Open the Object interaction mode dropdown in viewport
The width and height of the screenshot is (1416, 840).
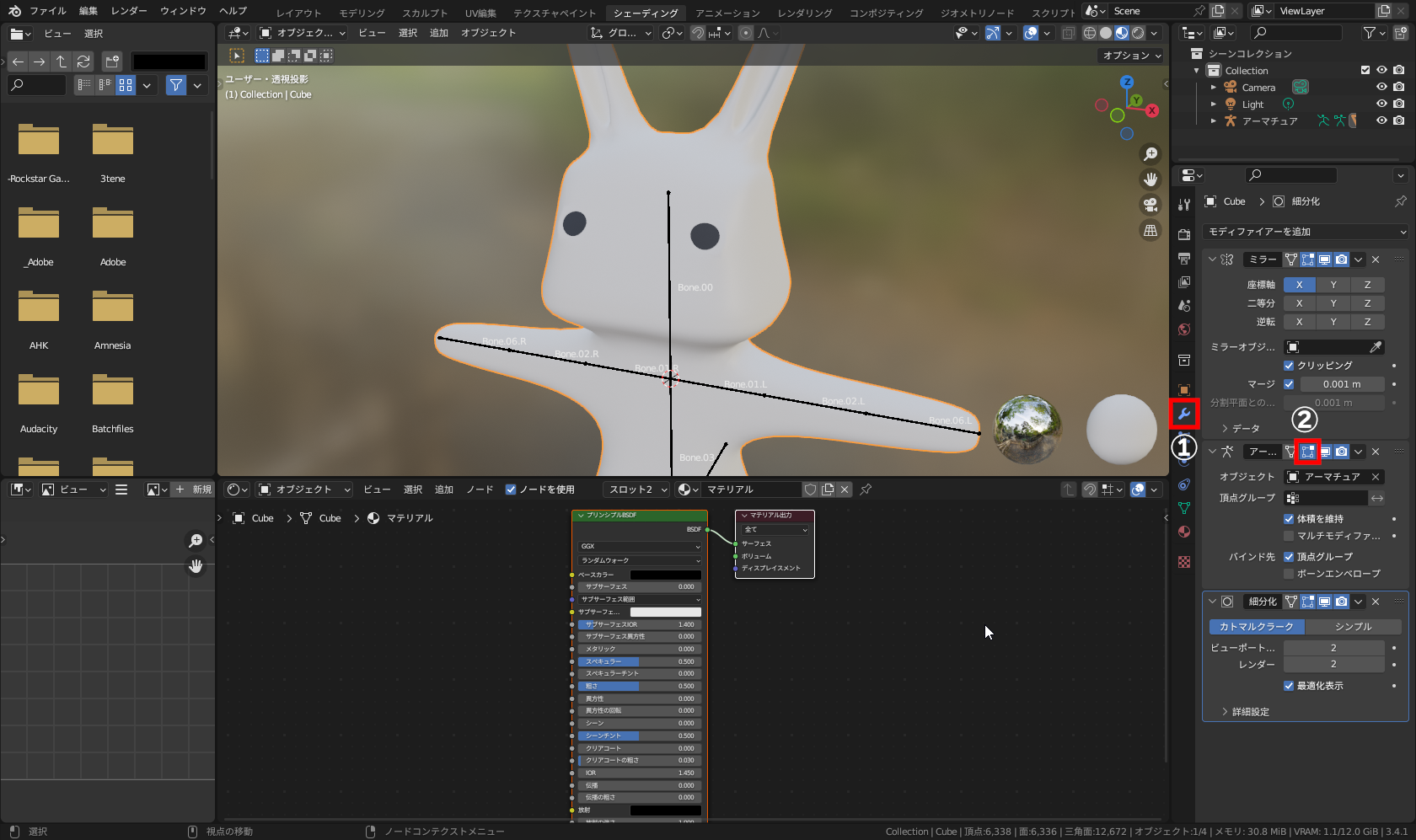tap(302, 33)
